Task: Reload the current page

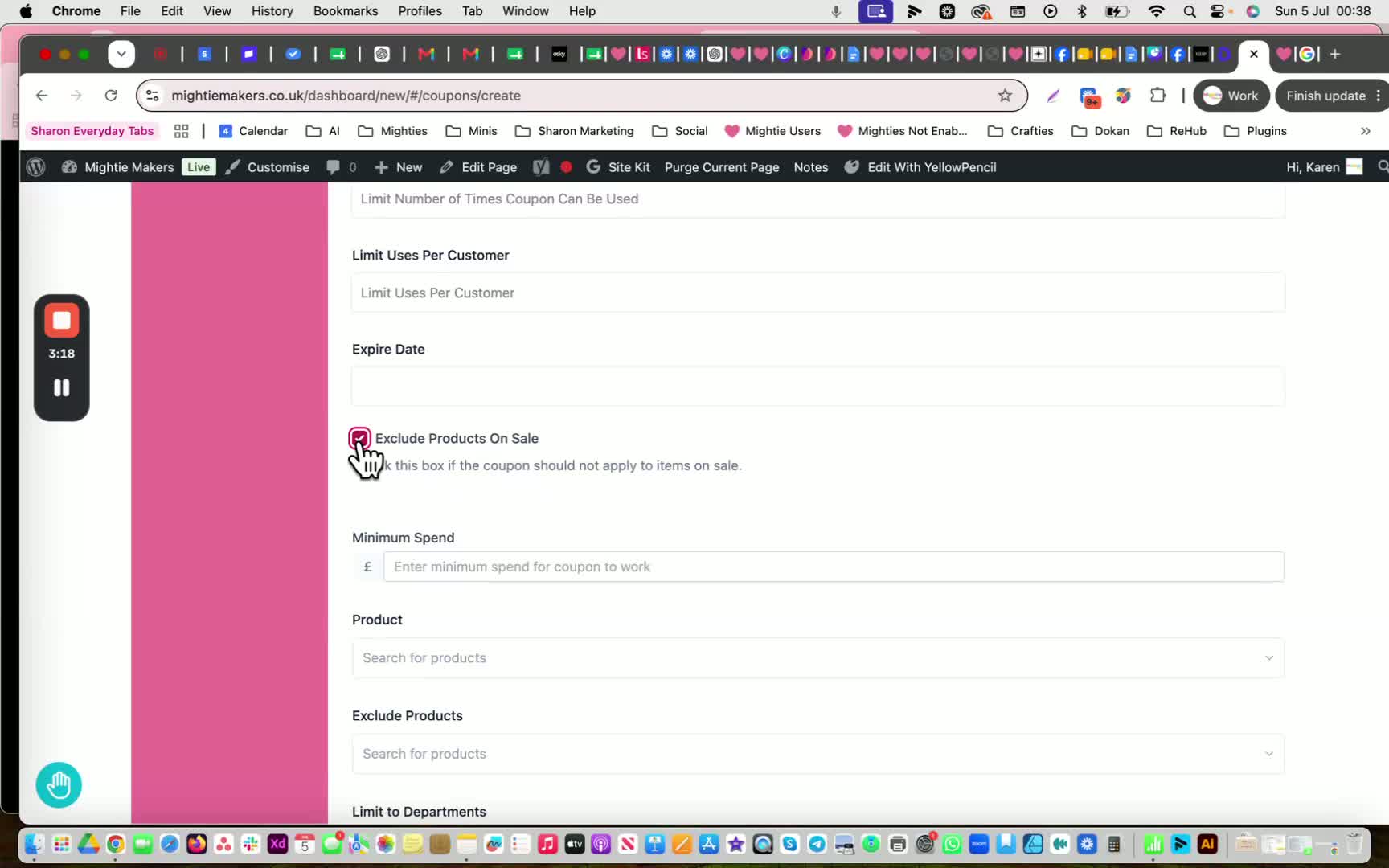Action: click(x=111, y=96)
